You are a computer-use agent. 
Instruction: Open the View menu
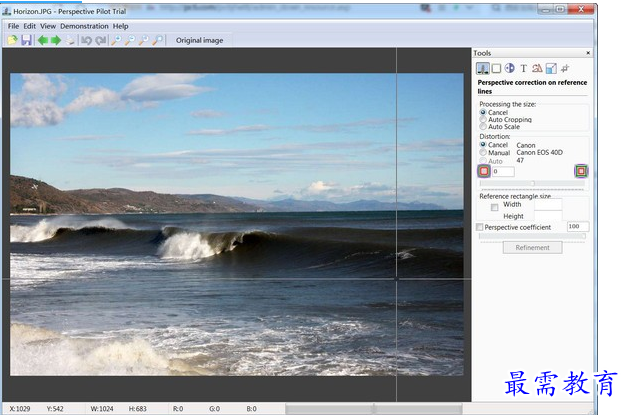point(48,26)
